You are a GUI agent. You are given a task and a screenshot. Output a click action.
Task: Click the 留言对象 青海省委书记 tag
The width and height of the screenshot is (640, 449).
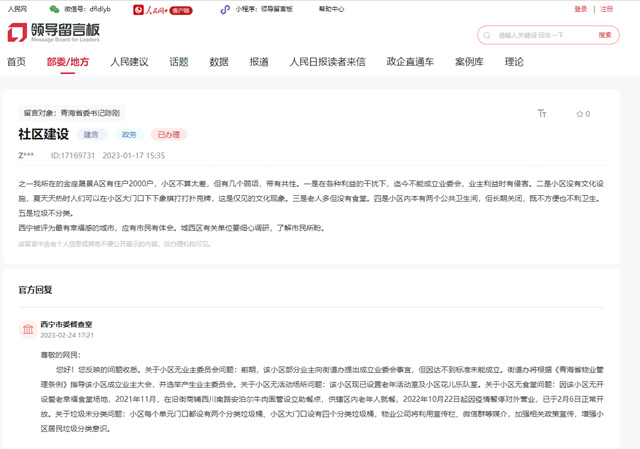tap(72, 113)
